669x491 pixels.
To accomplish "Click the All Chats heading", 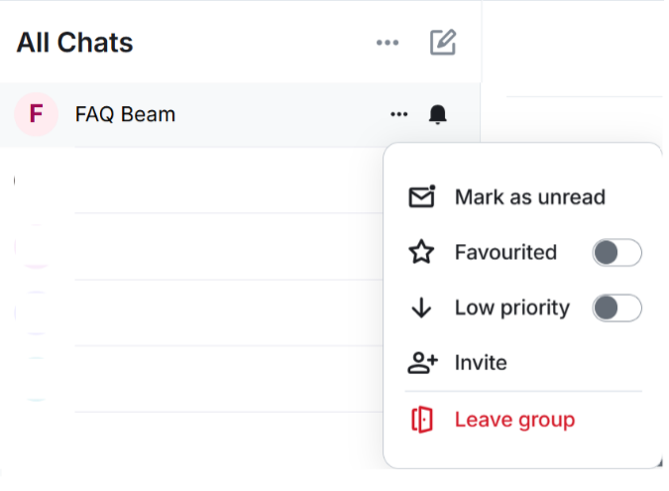I will pos(75,43).
